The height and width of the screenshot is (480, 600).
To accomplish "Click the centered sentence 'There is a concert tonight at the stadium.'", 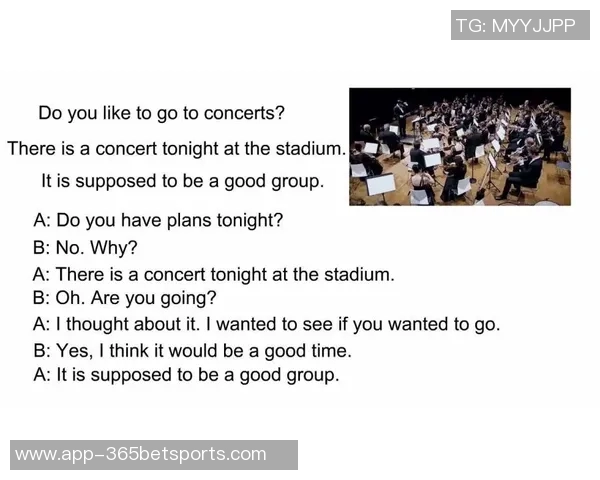I will click(x=176, y=148).
